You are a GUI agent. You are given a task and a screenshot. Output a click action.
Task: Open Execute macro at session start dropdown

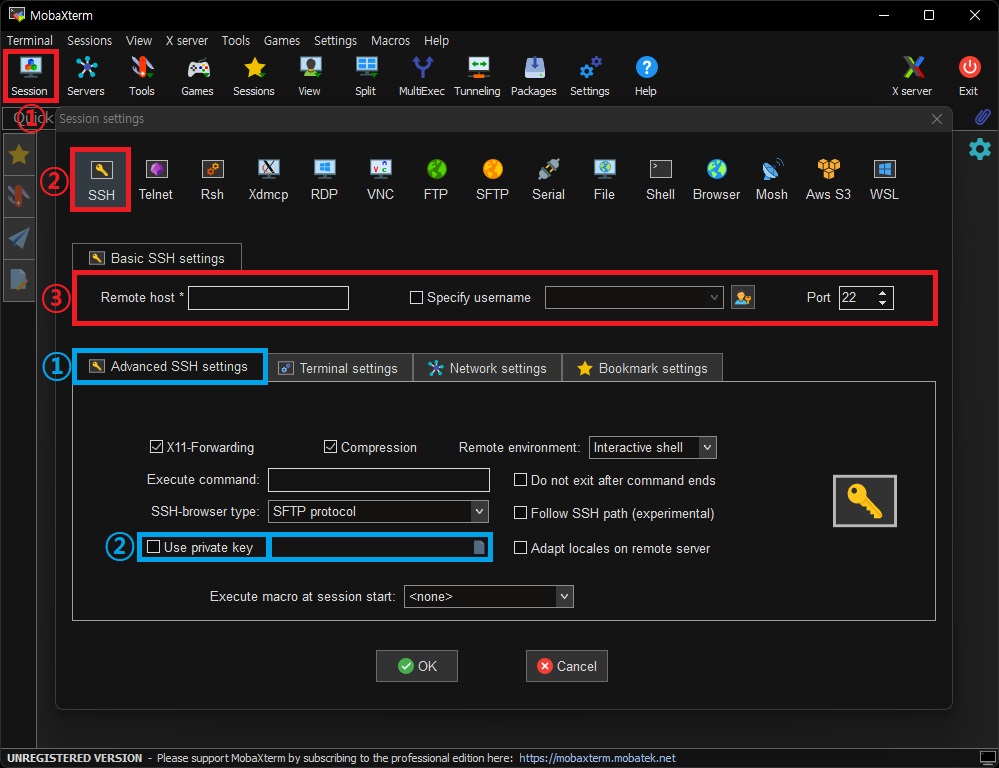(x=564, y=597)
